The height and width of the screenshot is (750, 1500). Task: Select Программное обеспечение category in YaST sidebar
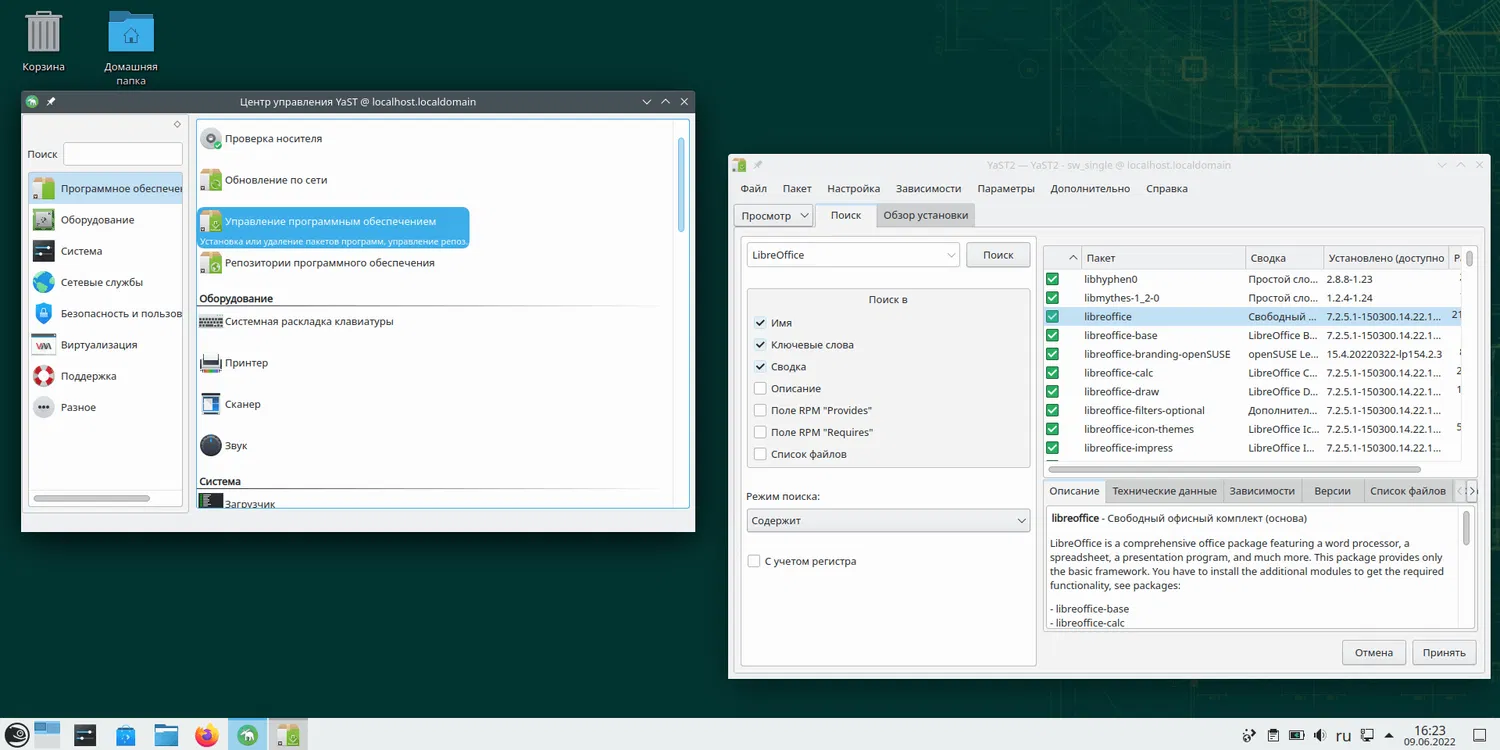point(106,188)
